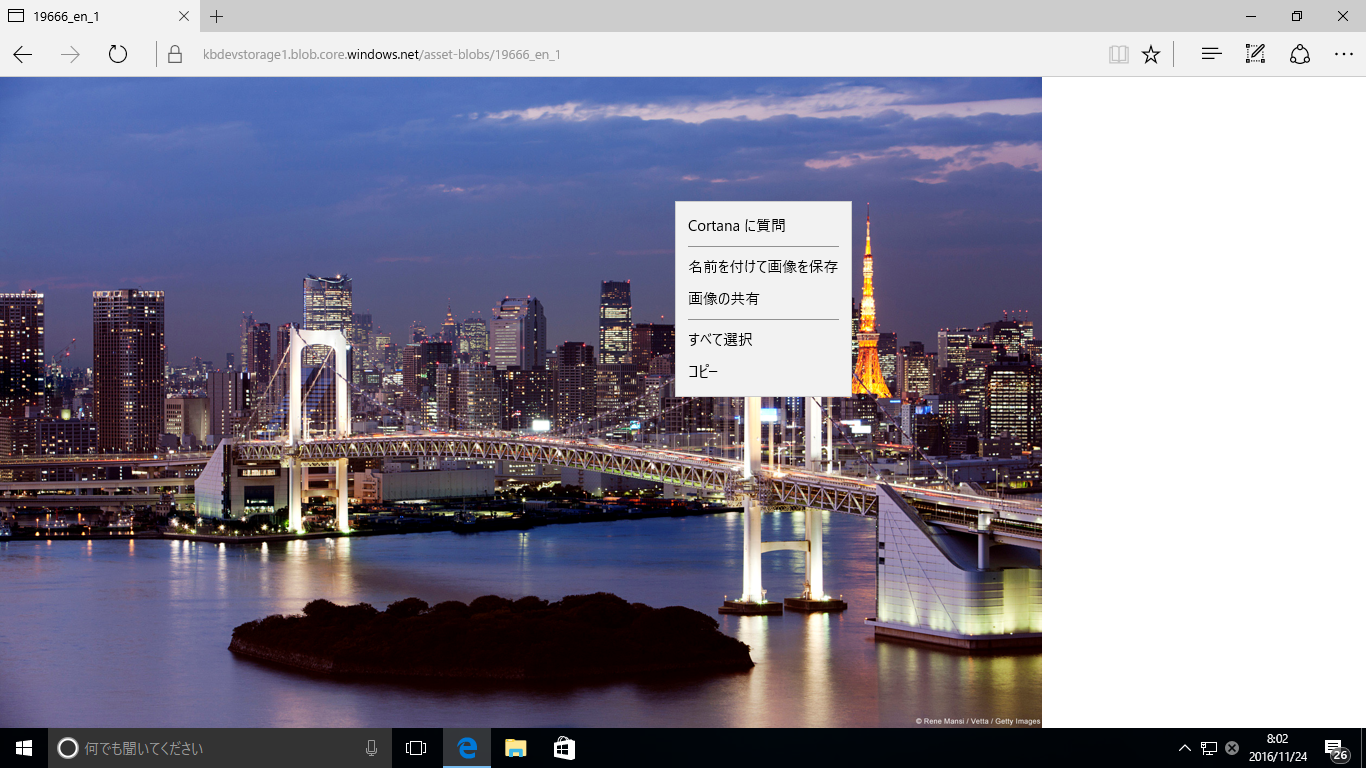
Task: Select コピー in the context menu
Action: pos(700,371)
